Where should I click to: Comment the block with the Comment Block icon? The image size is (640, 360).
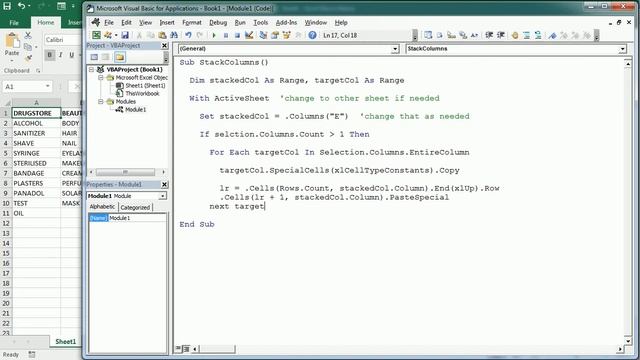pos(527,35)
